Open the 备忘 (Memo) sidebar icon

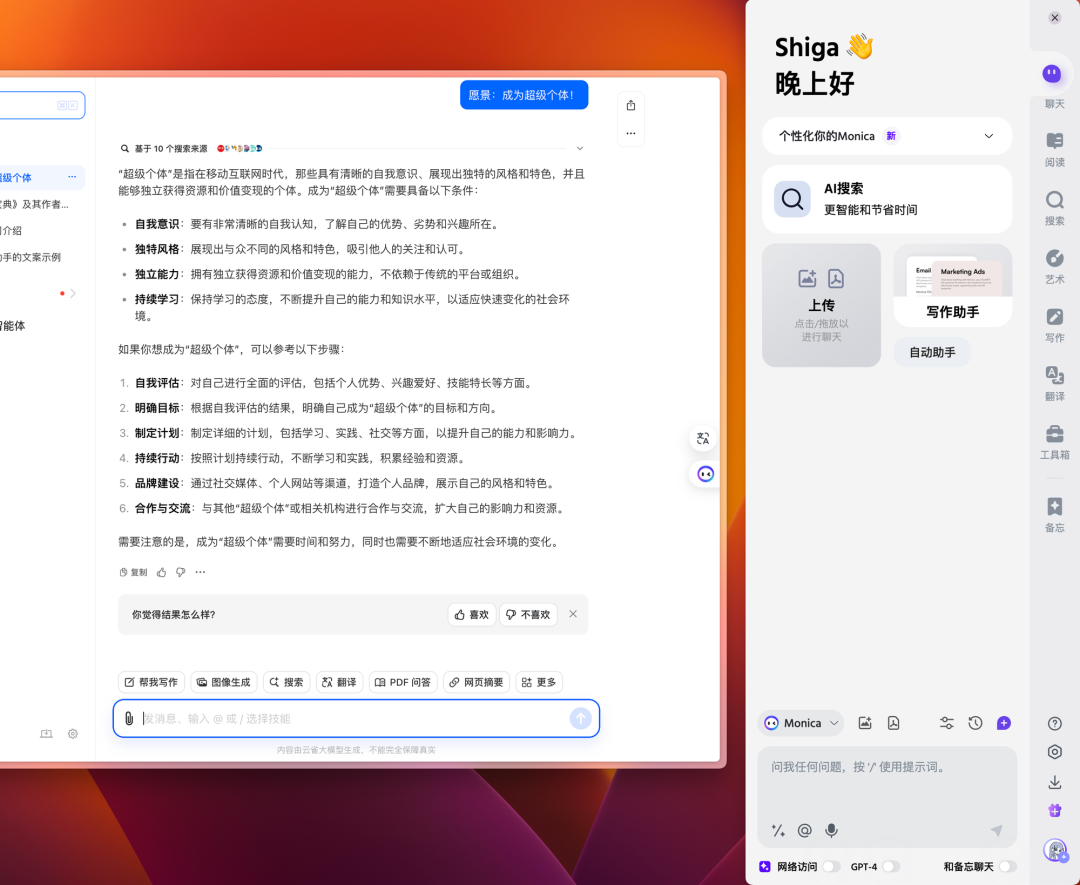click(1054, 513)
